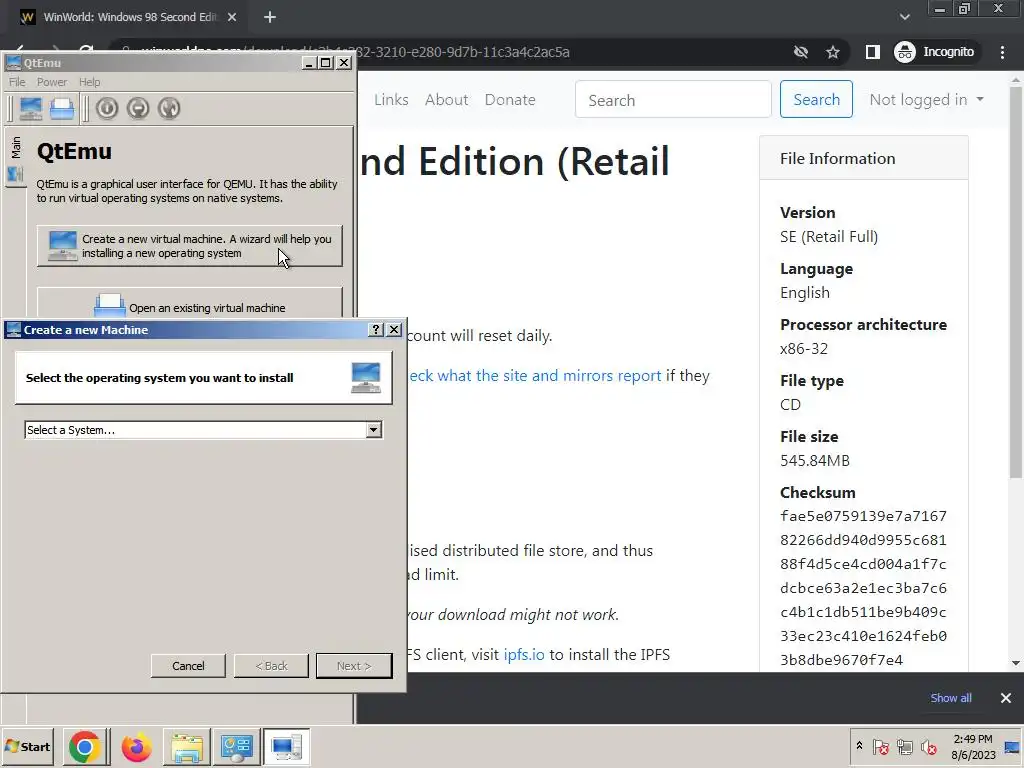Image resolution: width=1024 pixels, height=768 pixels.
Task: Click the restart toolbar icon in QtEmu
Action: coord(168,108)
